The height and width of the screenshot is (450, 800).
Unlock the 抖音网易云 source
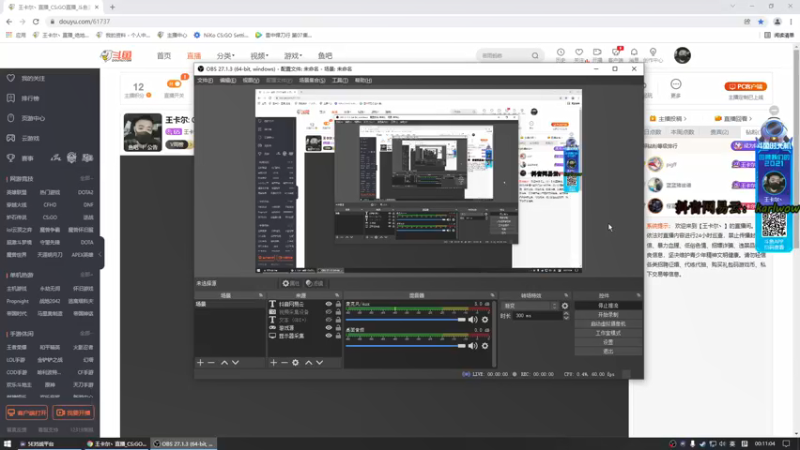pyautogui.click(x=338, y=304)
